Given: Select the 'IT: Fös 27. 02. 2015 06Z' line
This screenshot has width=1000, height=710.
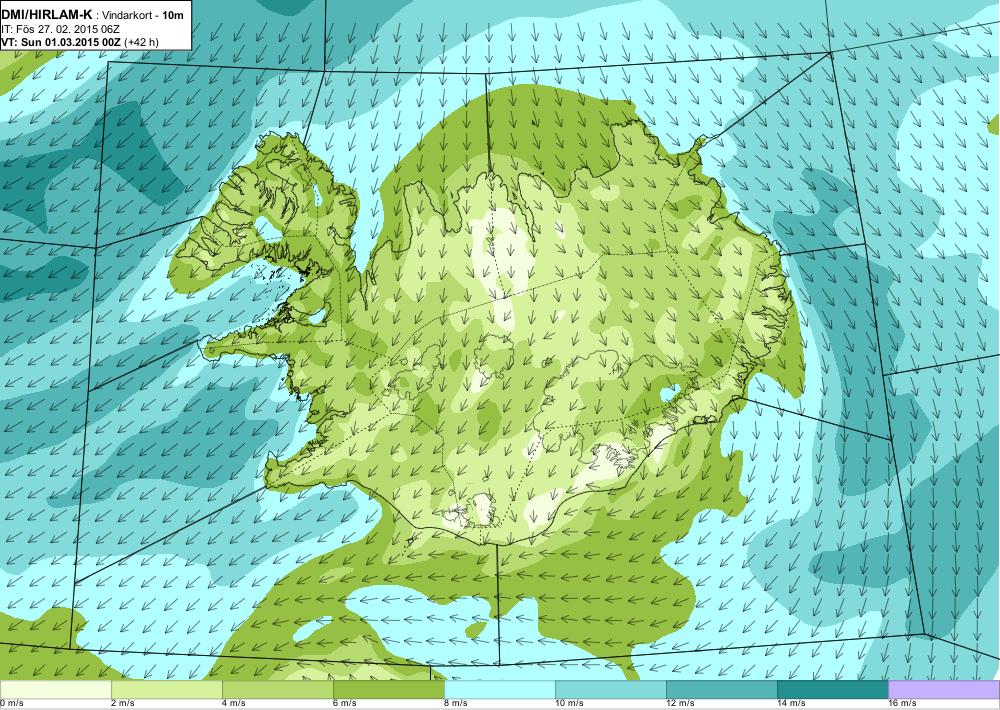Looking at the screenshot, I should 61,29.
